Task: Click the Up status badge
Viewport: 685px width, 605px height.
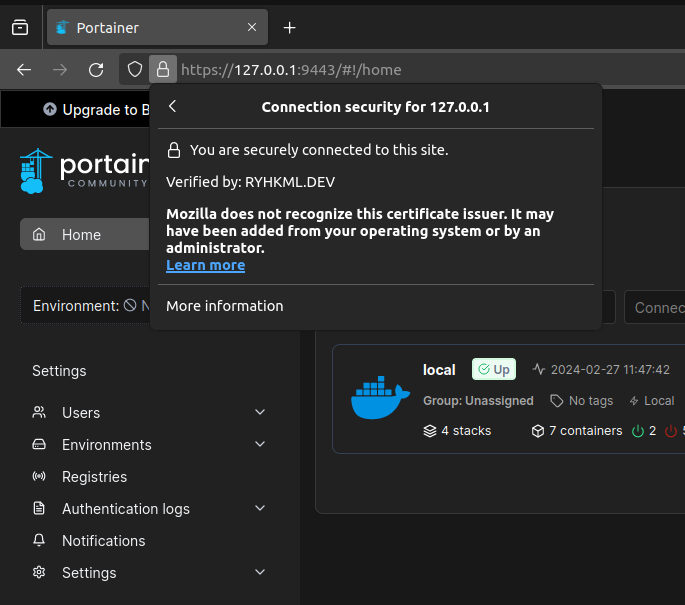Action: (494, 369)
